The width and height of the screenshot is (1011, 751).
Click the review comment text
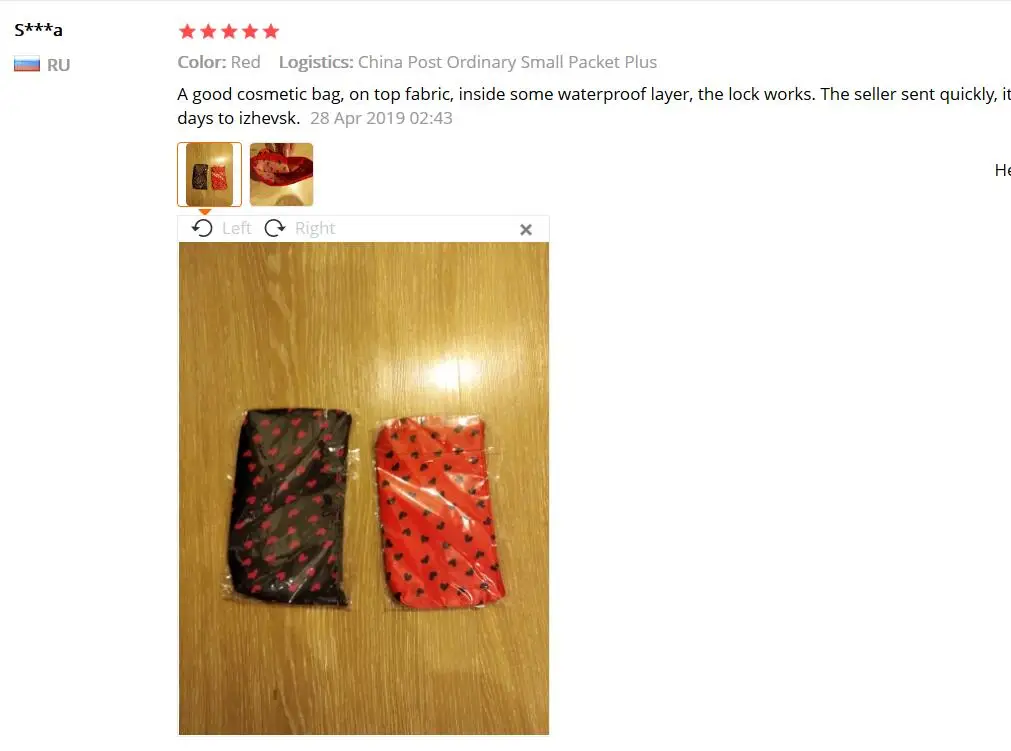point(594,106)
